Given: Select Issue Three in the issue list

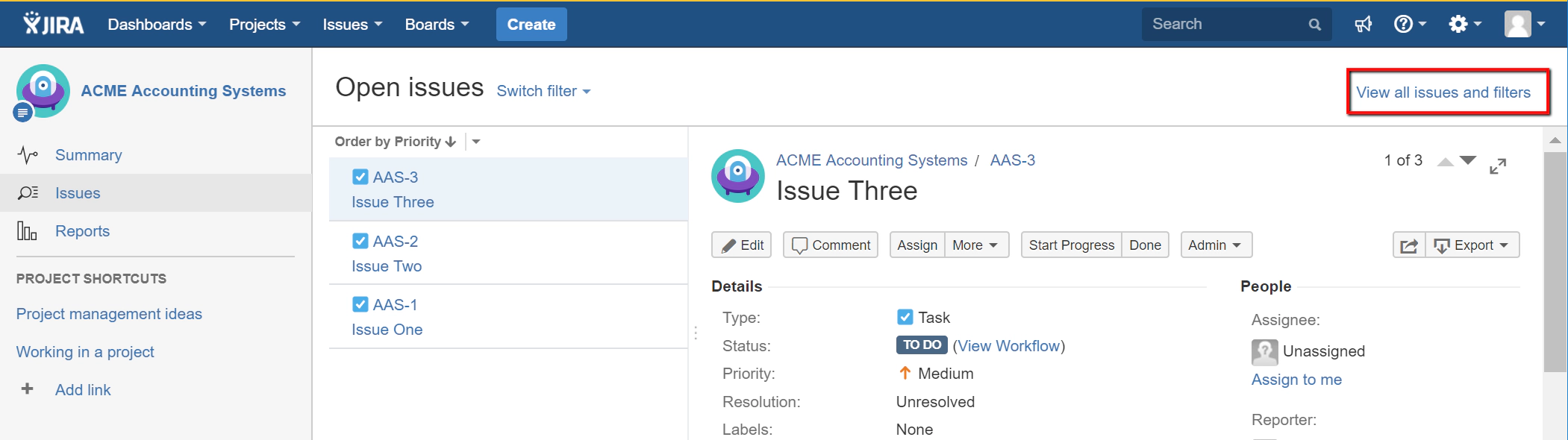Looking at the screenshot, I should point(508,189).
